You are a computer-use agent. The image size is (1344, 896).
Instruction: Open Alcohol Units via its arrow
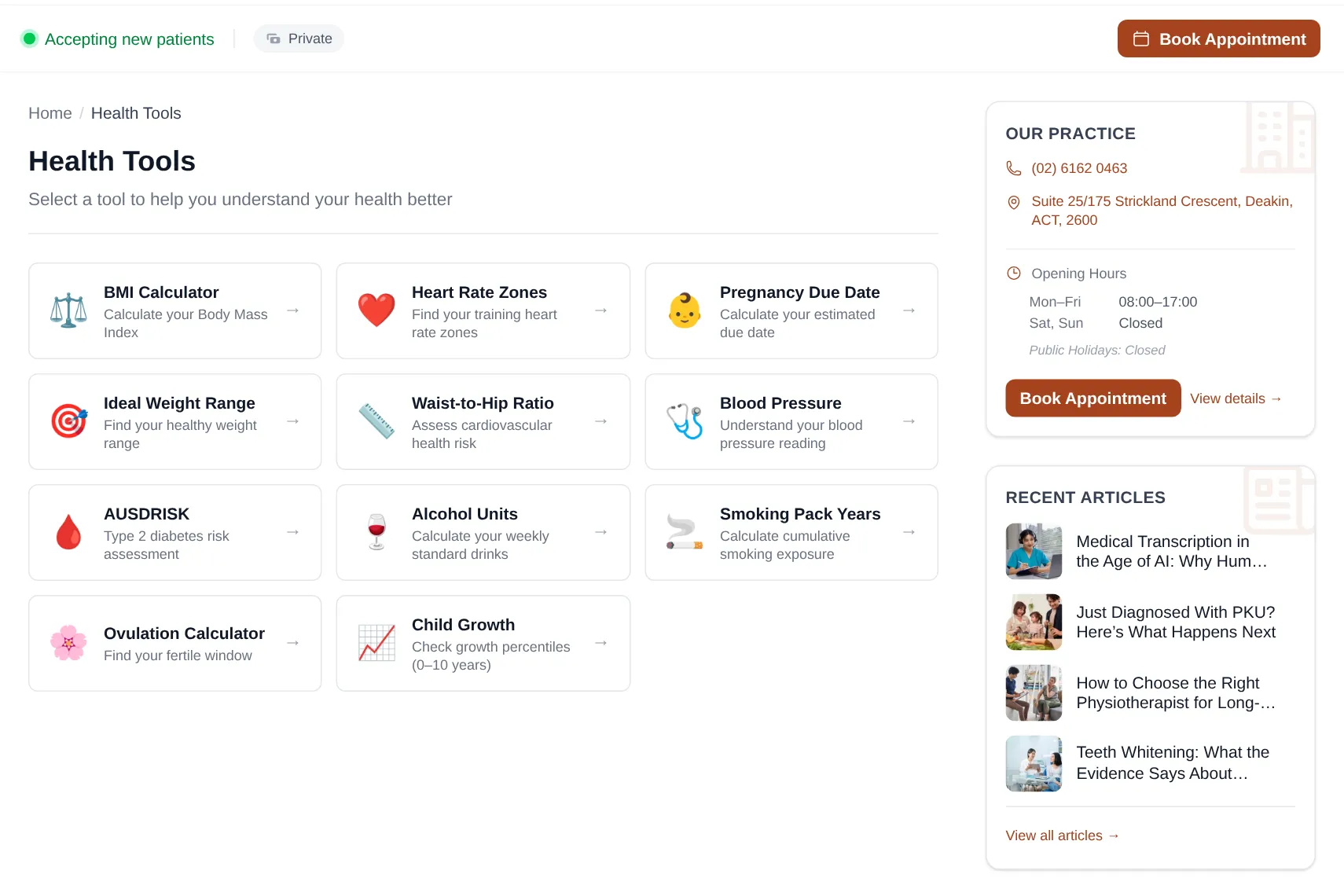tap(601, 532)
